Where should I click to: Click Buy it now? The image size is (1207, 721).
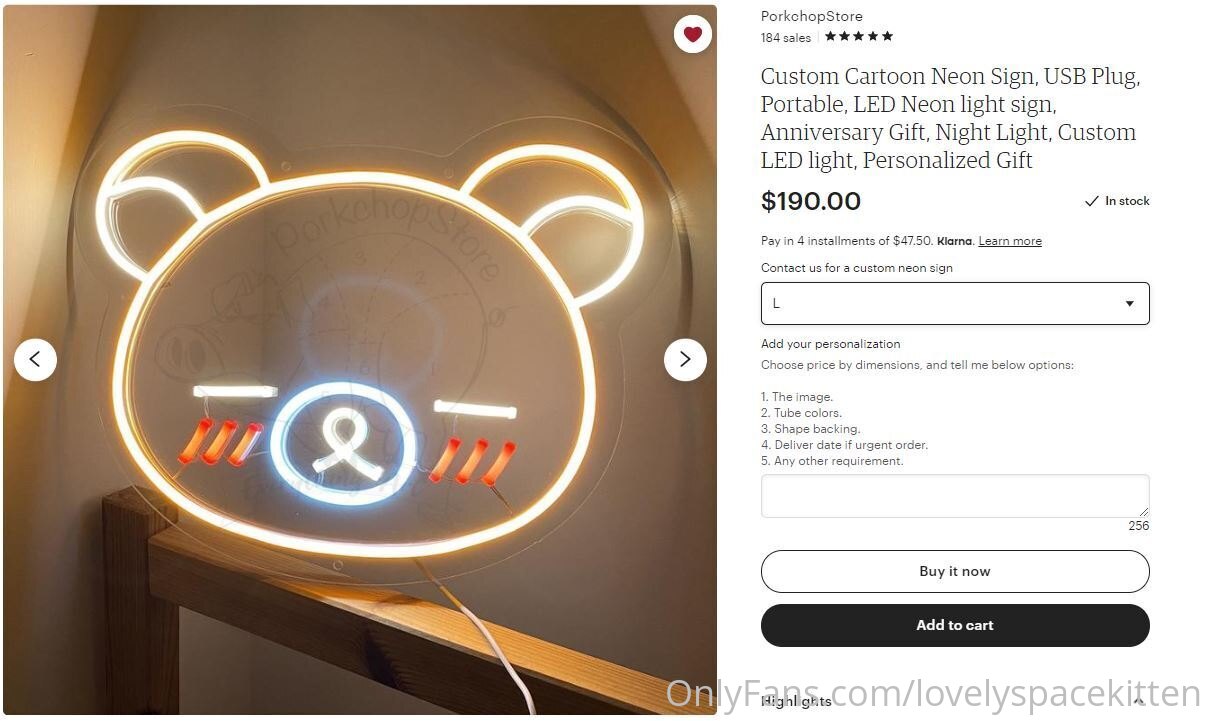coord(955,571)
